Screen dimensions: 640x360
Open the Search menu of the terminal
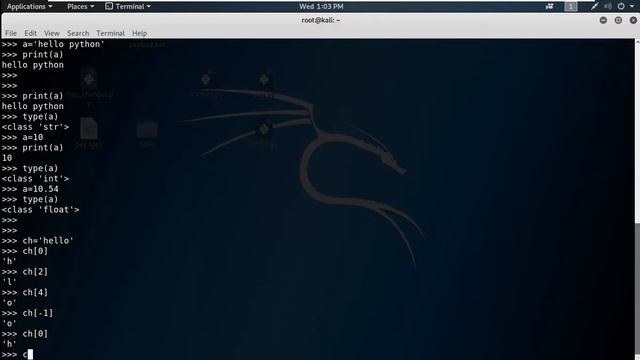point(78,33)
